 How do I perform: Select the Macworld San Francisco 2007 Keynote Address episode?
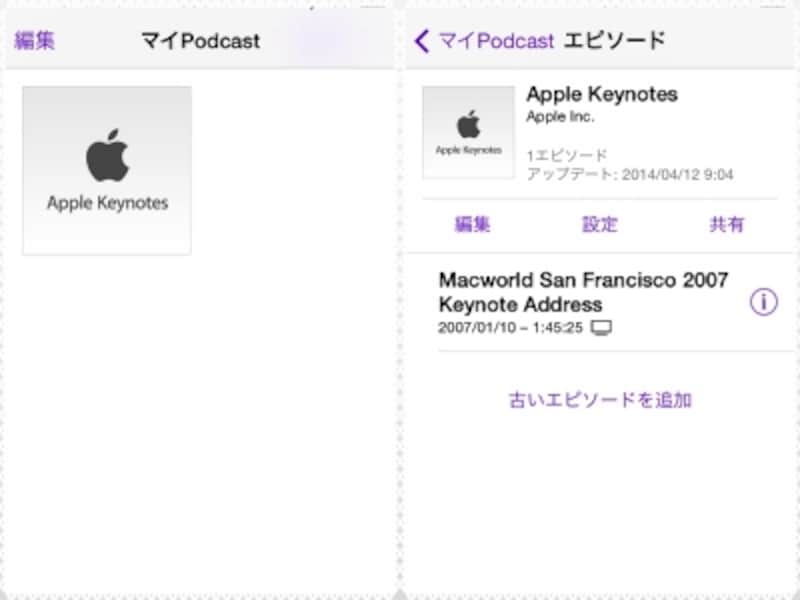602,303
